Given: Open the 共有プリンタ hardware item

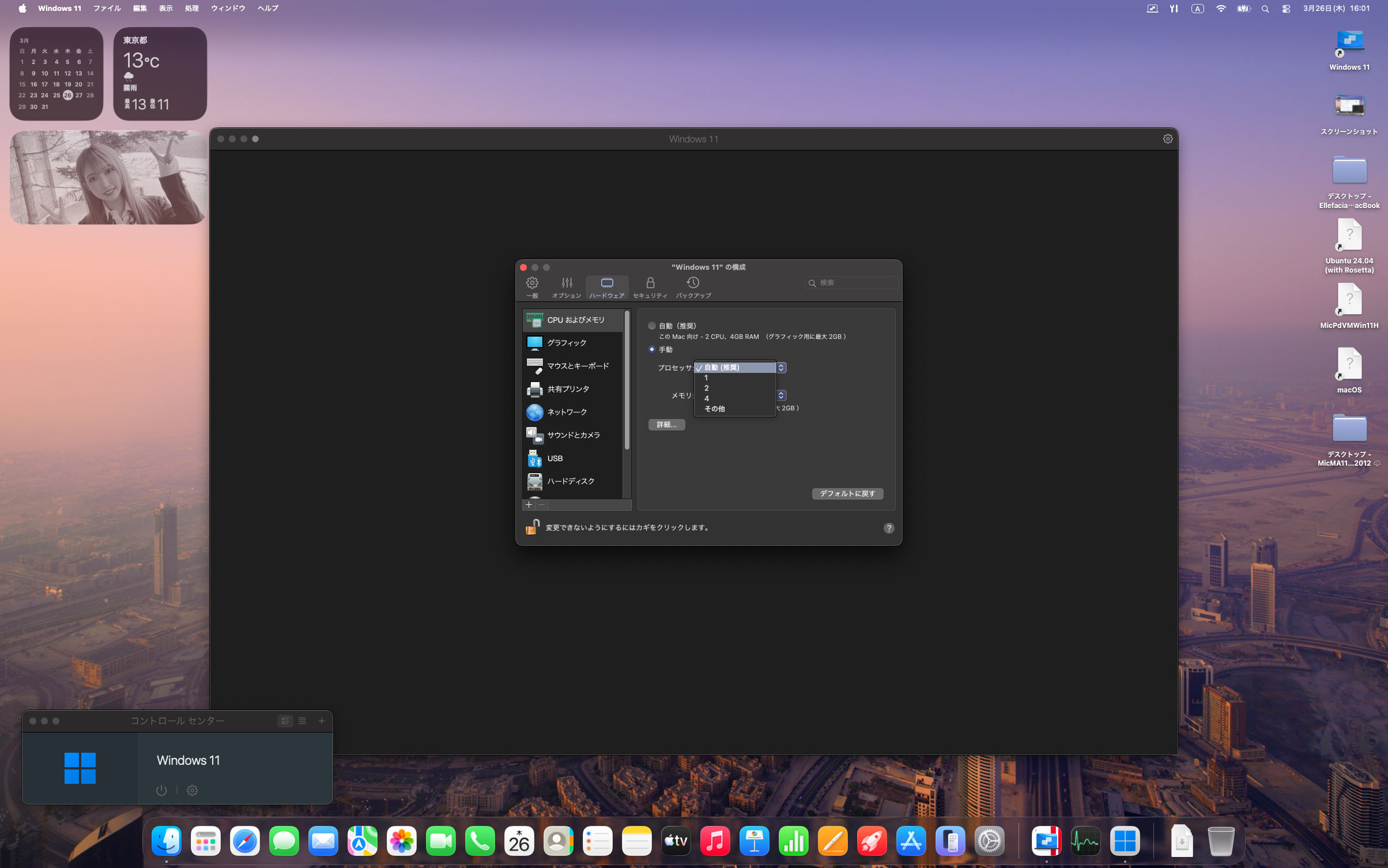Looking at the screenshot, I should click(x=568, y=389).
